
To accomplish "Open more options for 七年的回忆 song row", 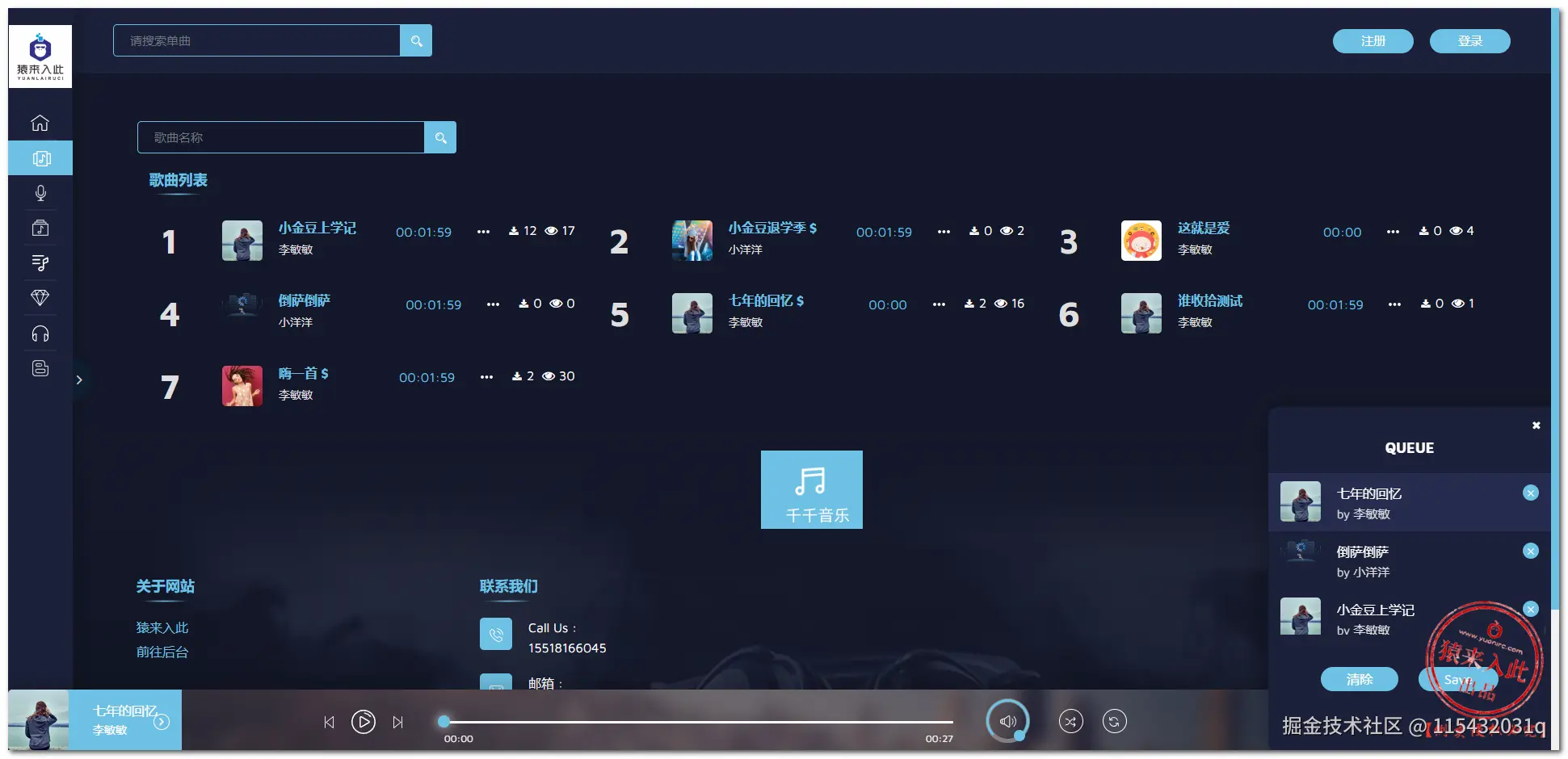I will 939,304.
